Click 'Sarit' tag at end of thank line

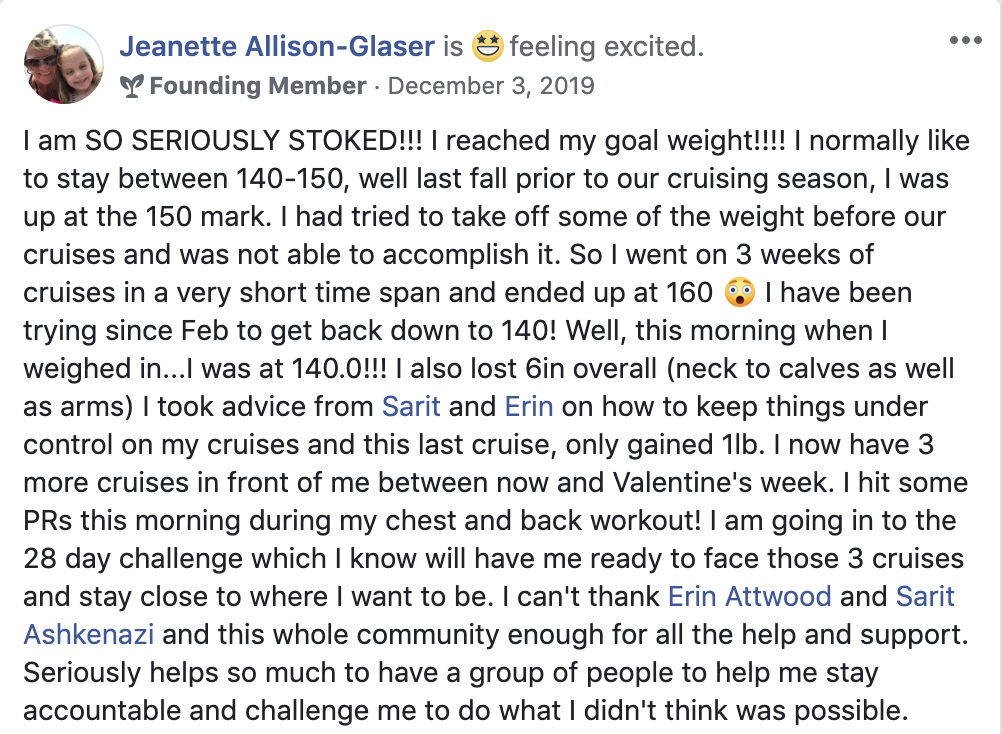click(925, 596)
